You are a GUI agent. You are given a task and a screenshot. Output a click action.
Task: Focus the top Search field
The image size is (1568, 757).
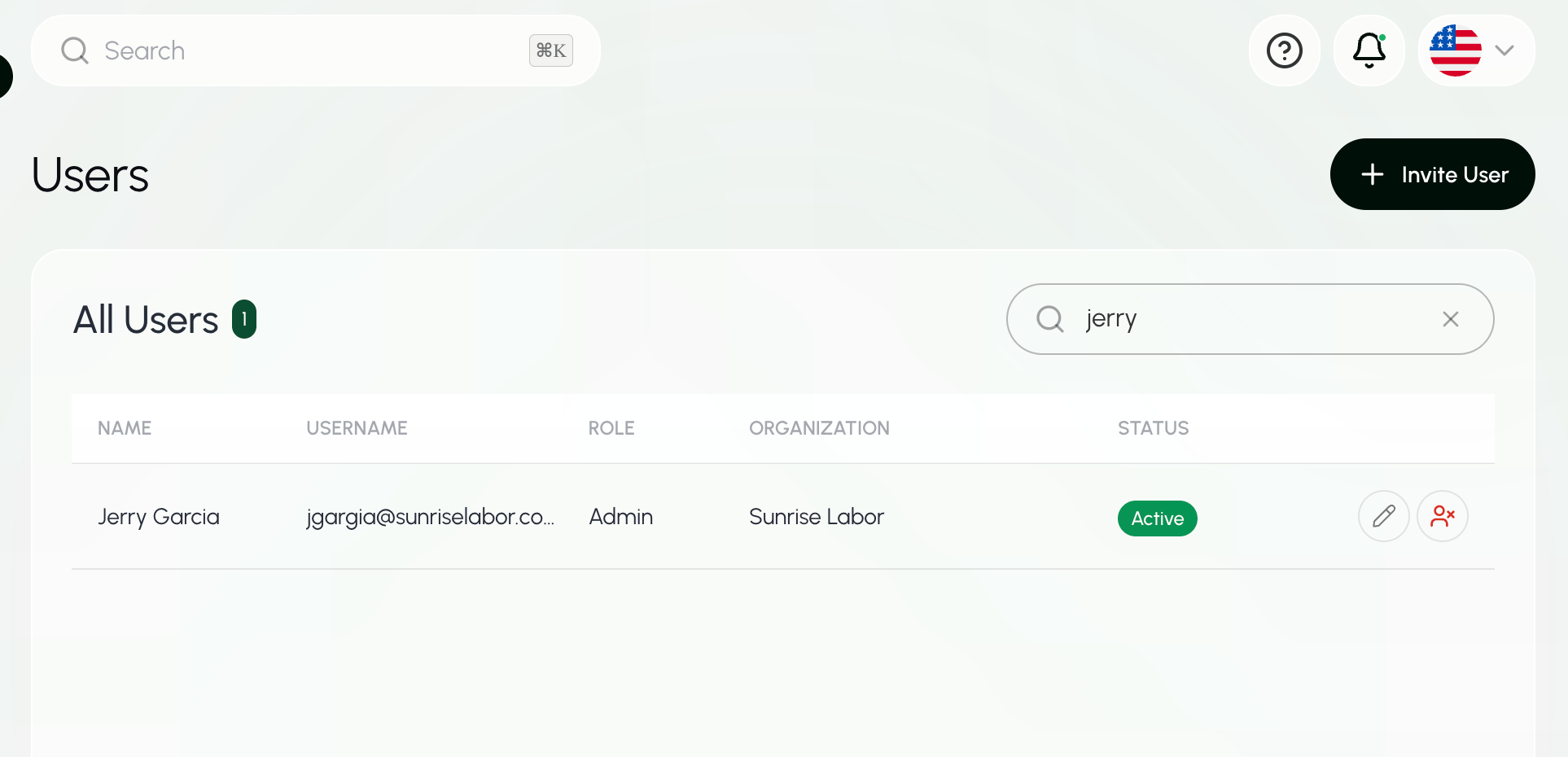click(x=316, y=50)
